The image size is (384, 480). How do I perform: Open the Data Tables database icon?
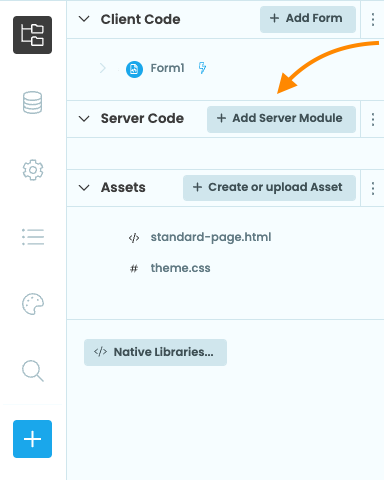click(x=32, y=102)
